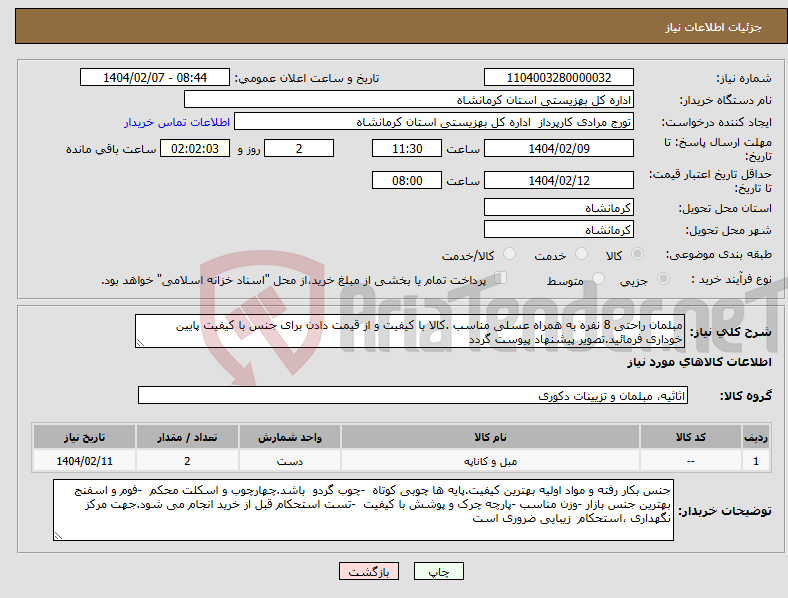788x598 pixels.
Task: Click the شرح کلی نیاز text area
Action: click(409, 331)
